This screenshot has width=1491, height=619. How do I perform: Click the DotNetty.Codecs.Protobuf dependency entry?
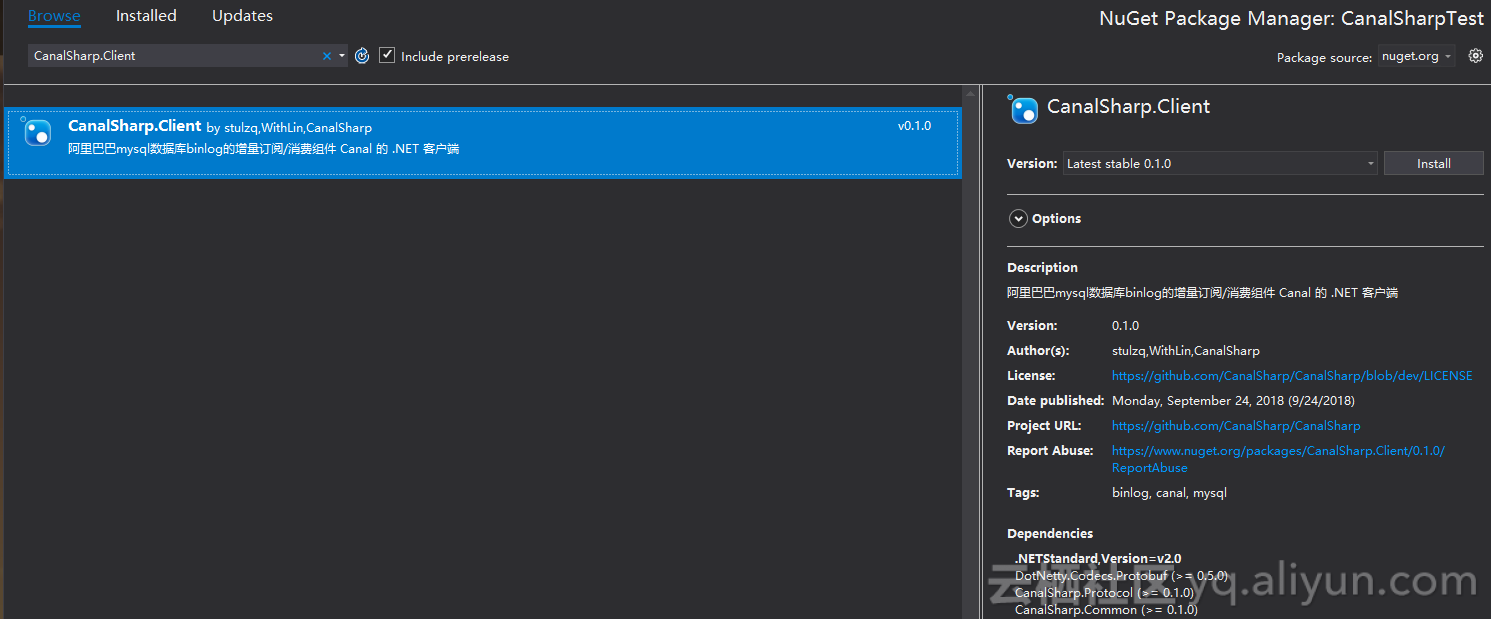(1121, 576)
